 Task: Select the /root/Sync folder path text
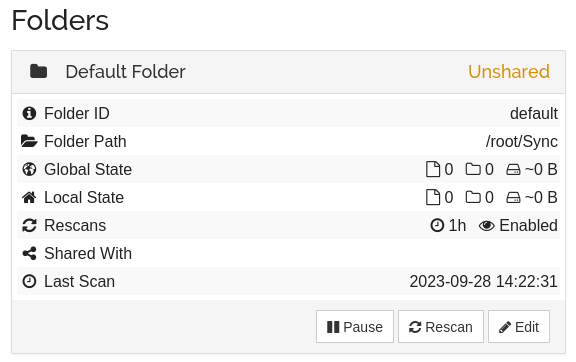pos(522,141)
